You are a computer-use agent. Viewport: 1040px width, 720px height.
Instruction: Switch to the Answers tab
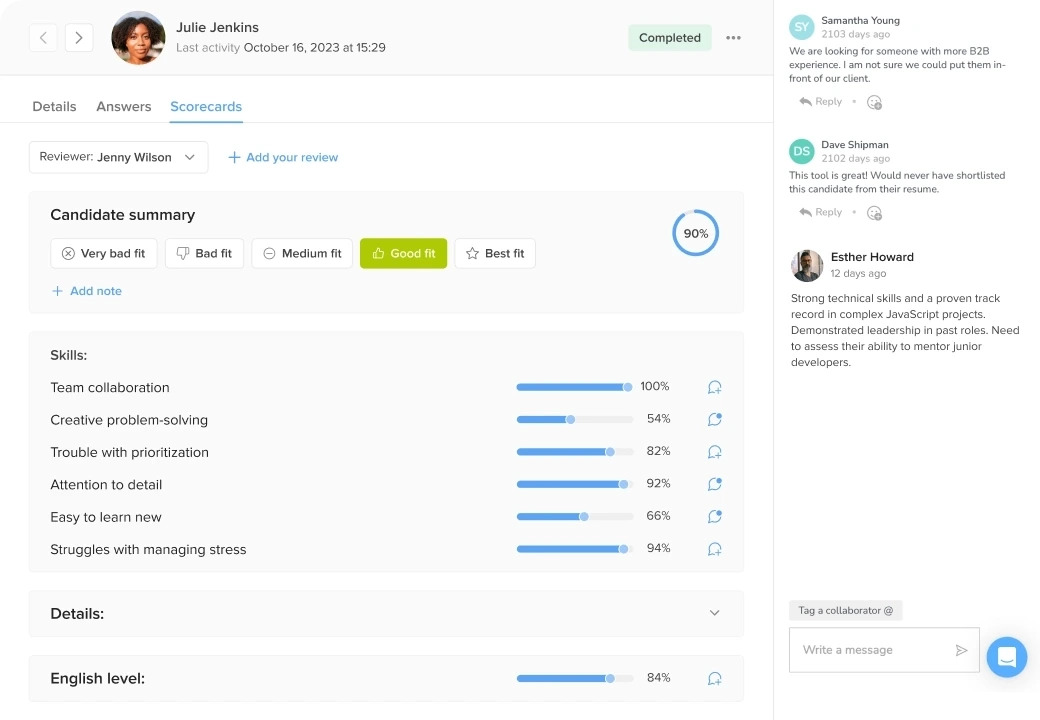[124, 106]
